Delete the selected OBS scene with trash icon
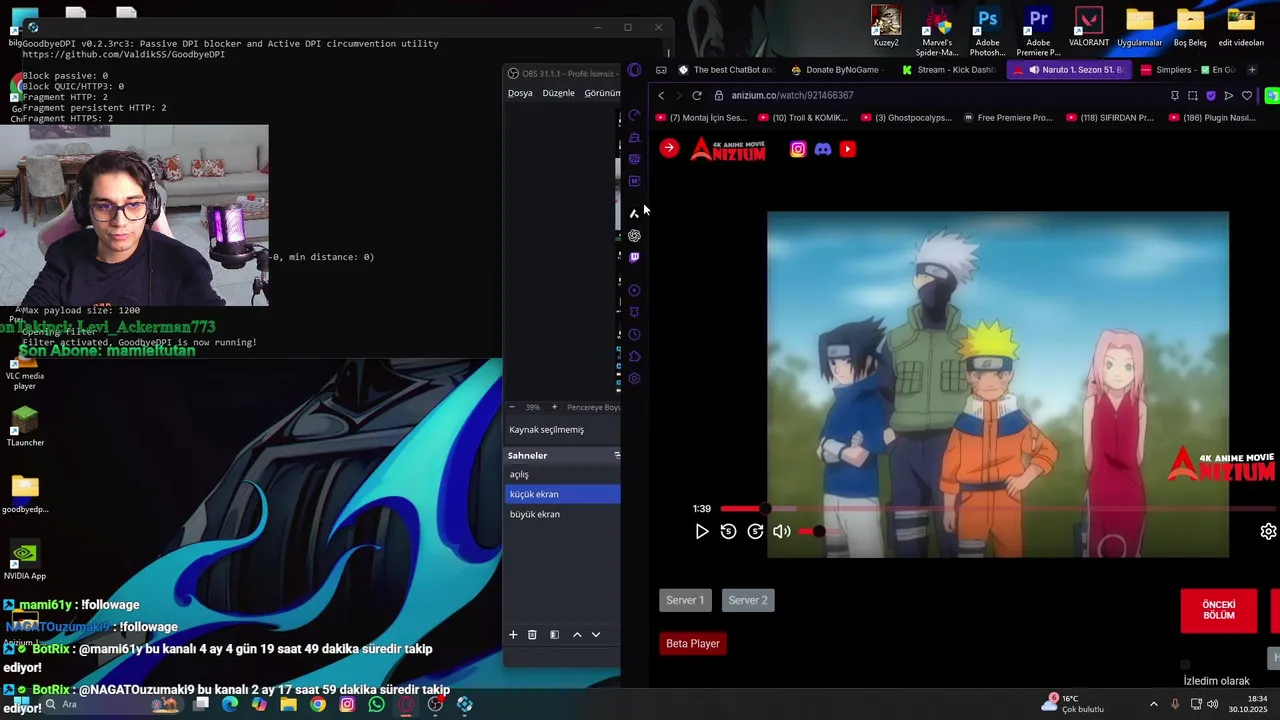1280x720 pixels. coord(532,635)
